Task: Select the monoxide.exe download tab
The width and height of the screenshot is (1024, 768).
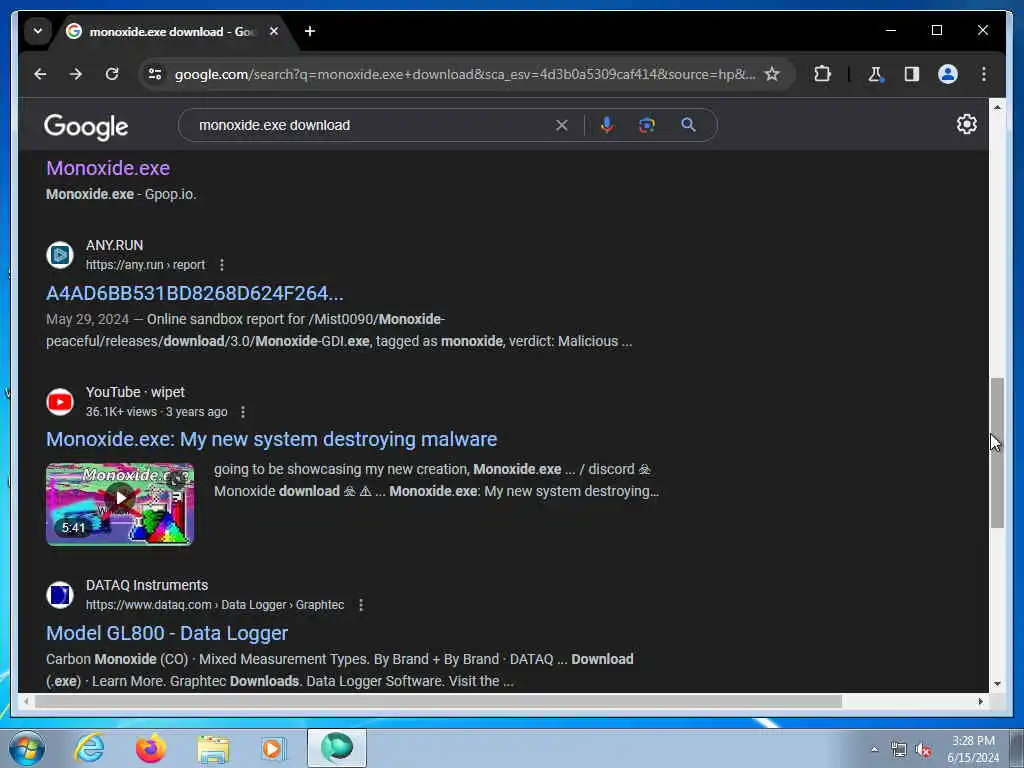Action: pyautogui.click(x=172, y=31)
